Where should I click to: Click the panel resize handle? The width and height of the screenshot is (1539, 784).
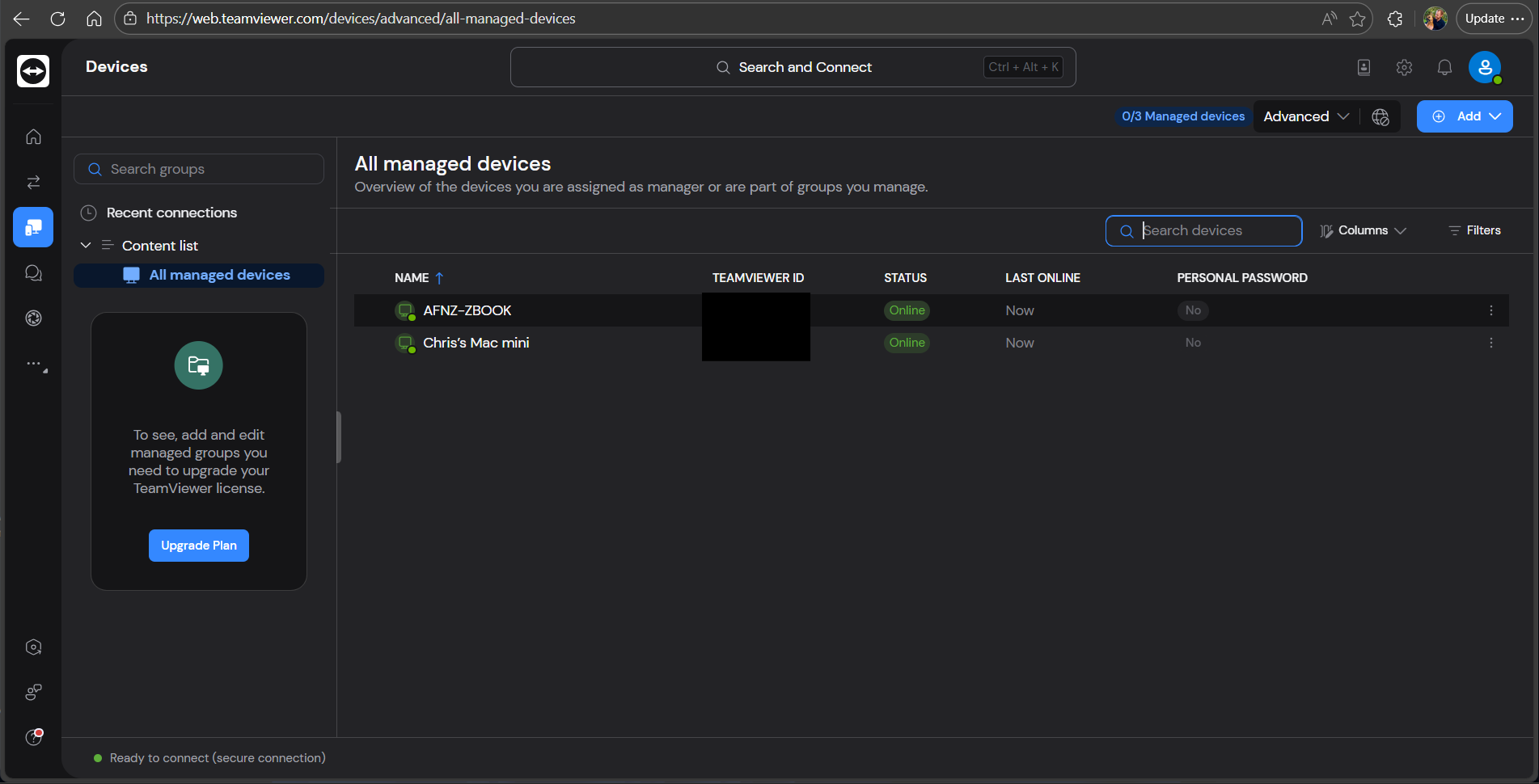[339, 437]
